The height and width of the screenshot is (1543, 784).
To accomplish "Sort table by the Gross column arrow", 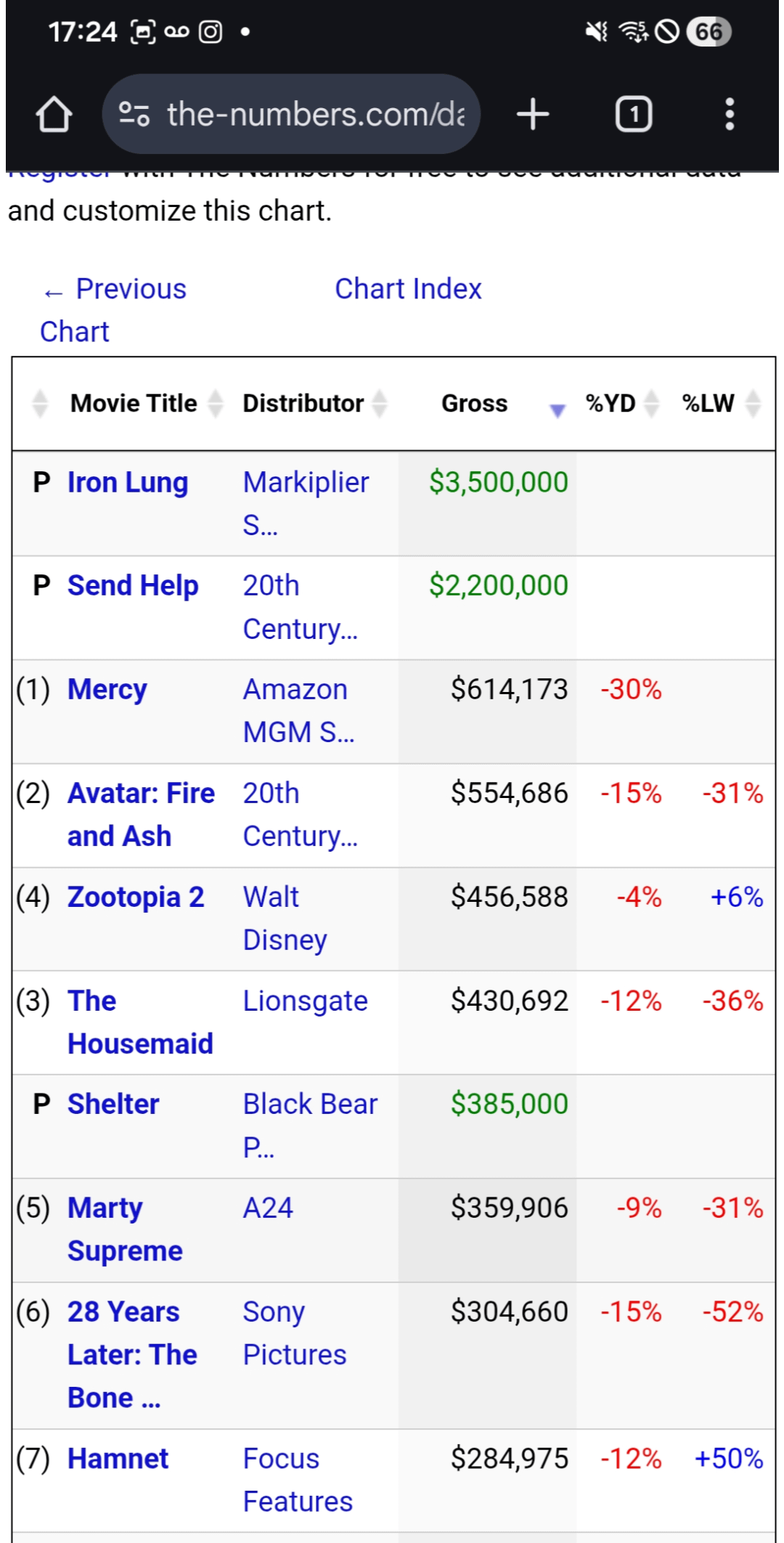I will pos(557,410).
